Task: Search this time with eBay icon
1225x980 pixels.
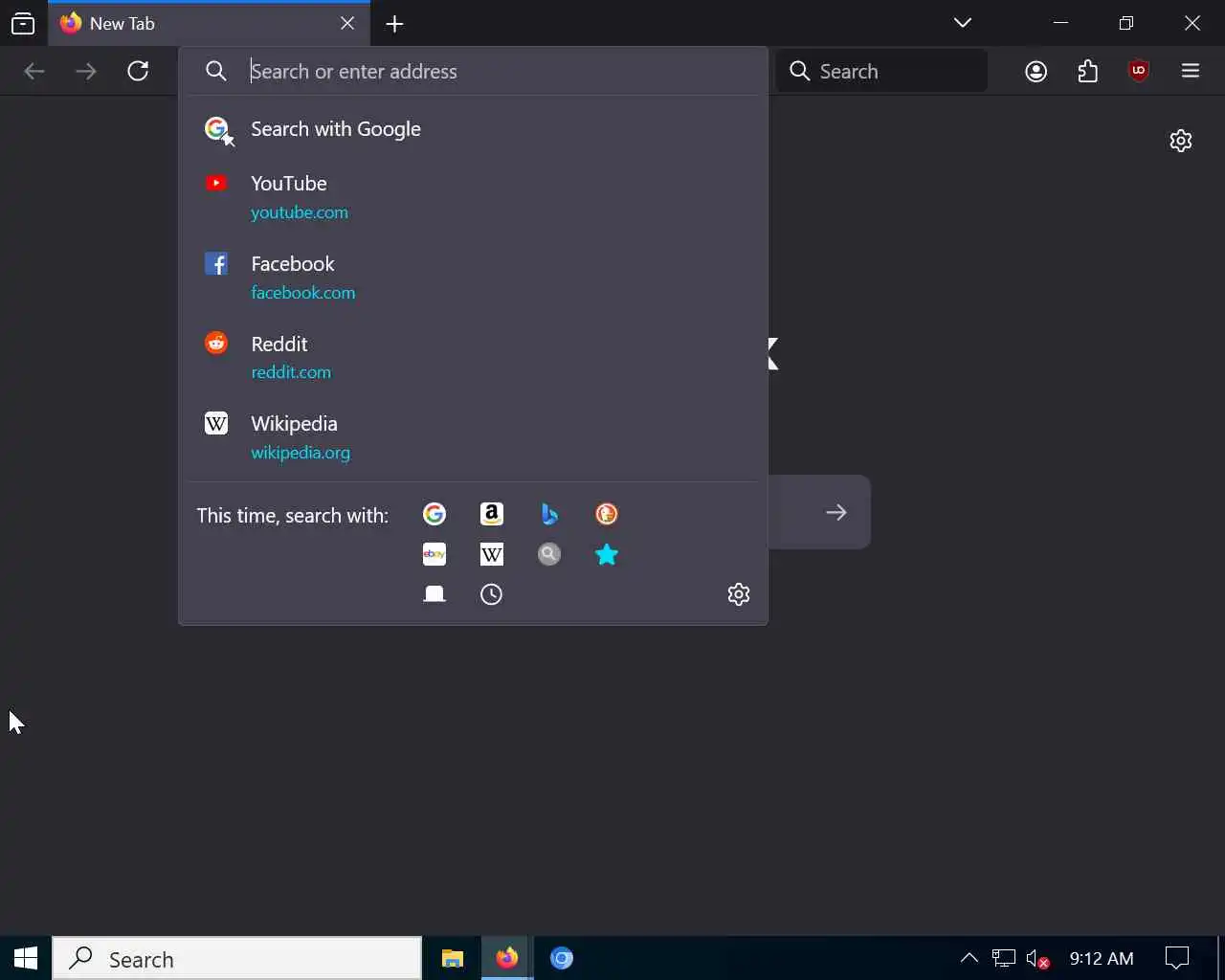Action: click(434, 554)
